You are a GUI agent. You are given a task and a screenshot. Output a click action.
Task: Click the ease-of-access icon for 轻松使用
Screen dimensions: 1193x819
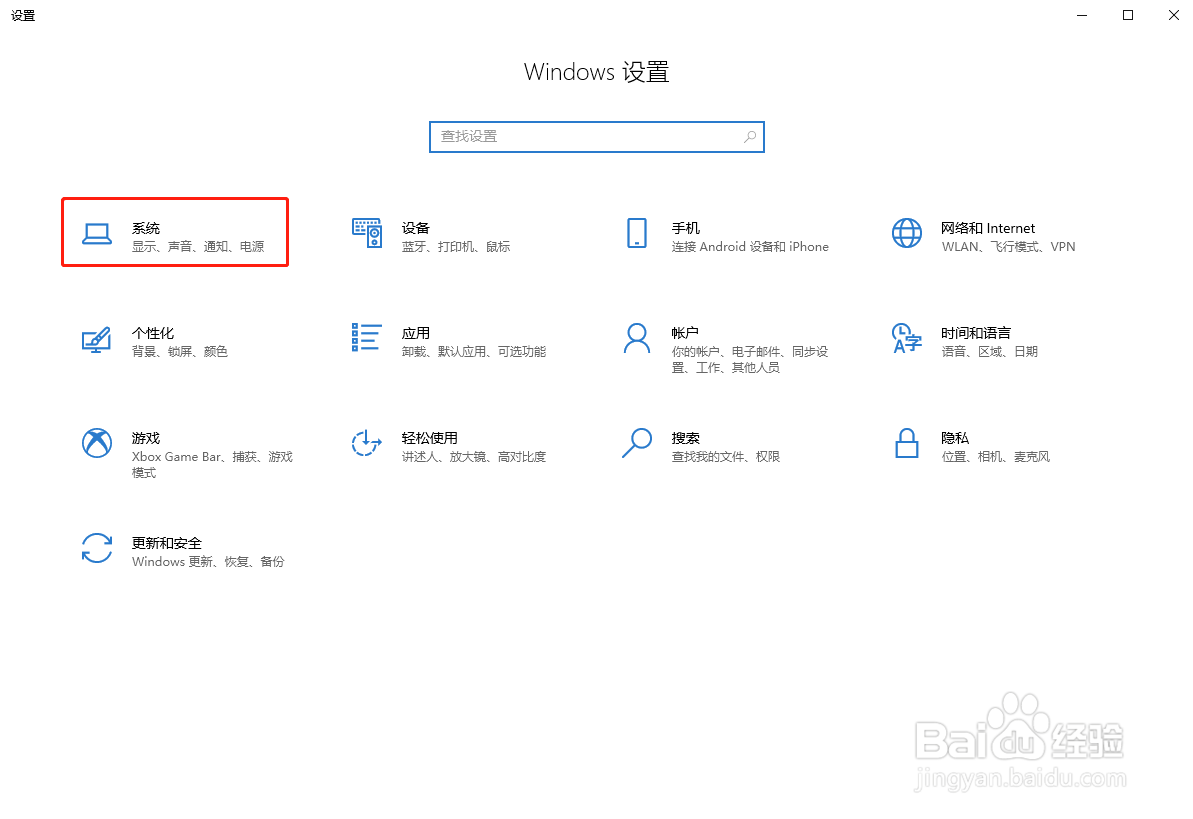point(366,443)
